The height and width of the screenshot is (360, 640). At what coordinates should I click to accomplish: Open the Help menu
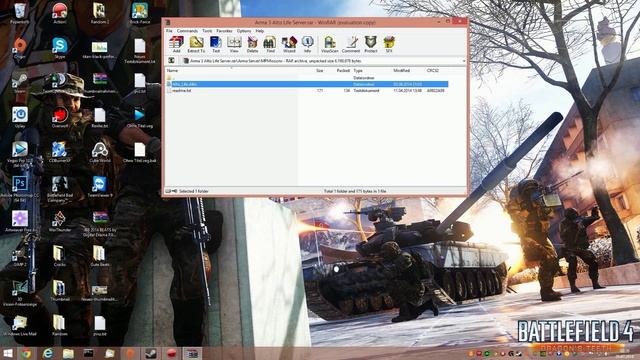(x=260, y=31)
